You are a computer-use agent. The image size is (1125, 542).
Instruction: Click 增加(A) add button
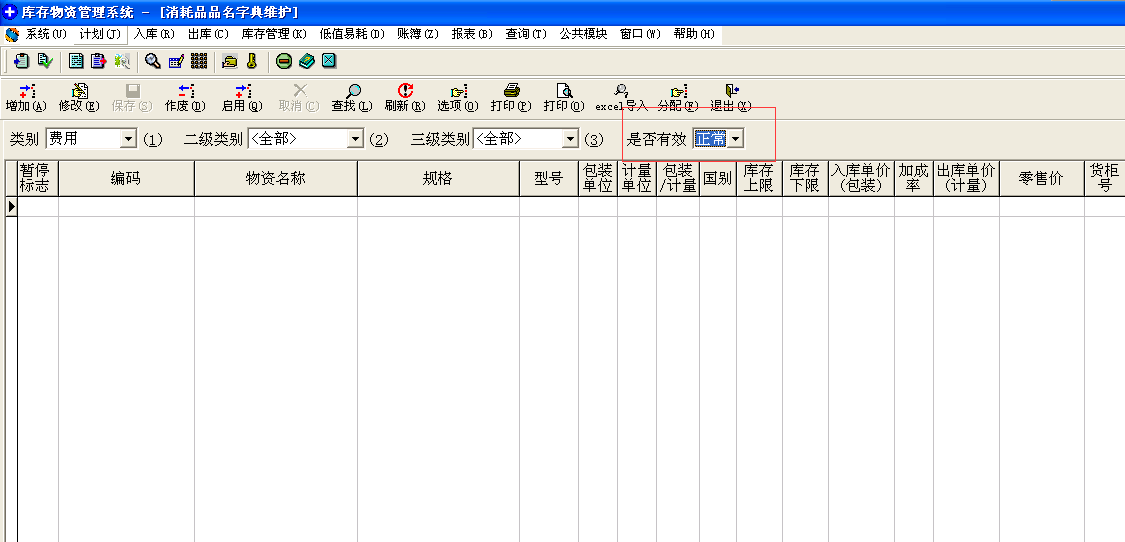(26, 98)
